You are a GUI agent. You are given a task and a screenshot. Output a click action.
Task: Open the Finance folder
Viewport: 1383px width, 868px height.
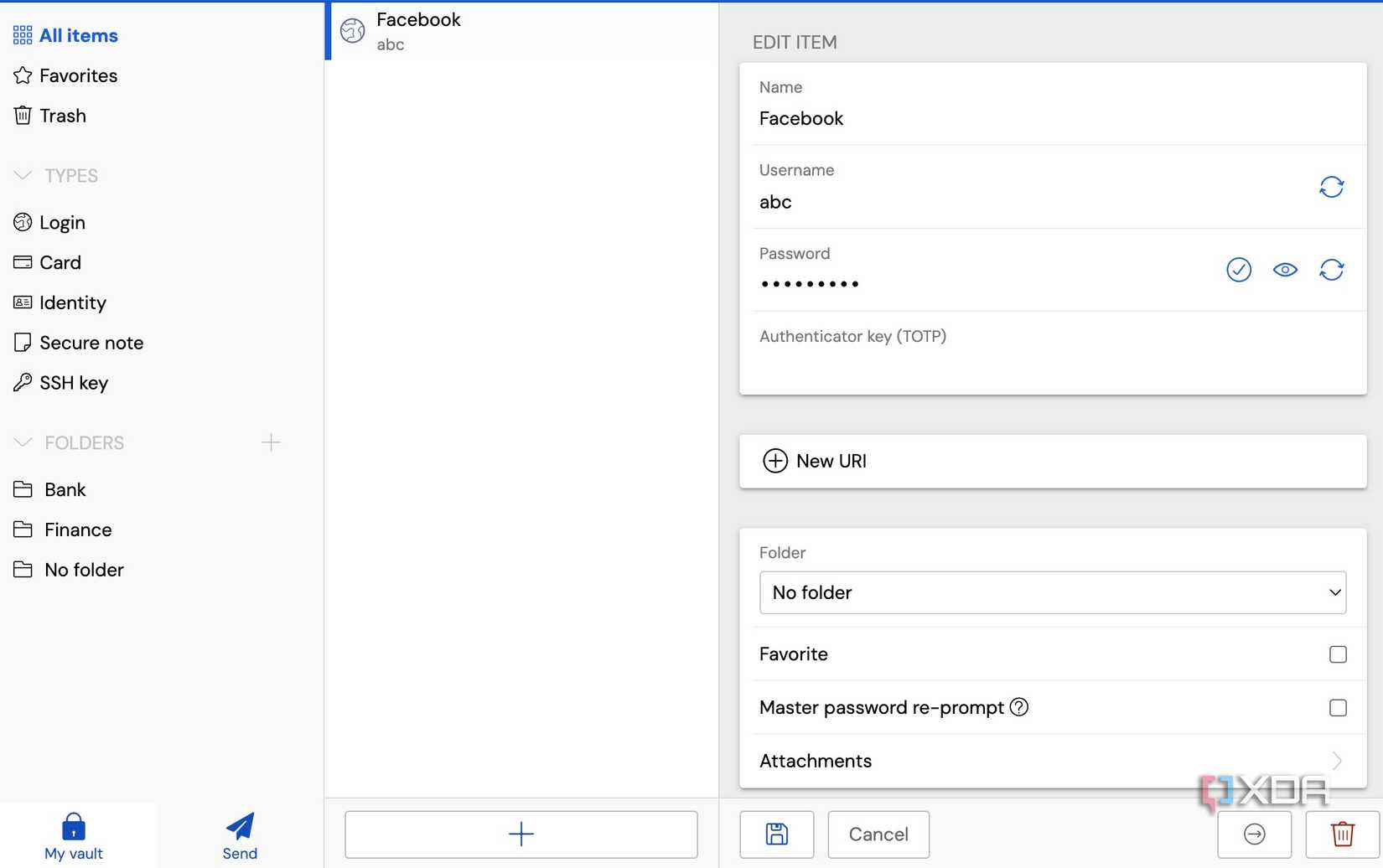click(63, 530)
